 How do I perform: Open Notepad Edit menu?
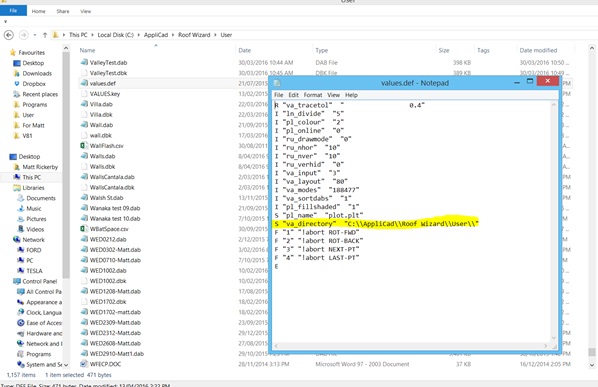point(293,95)
